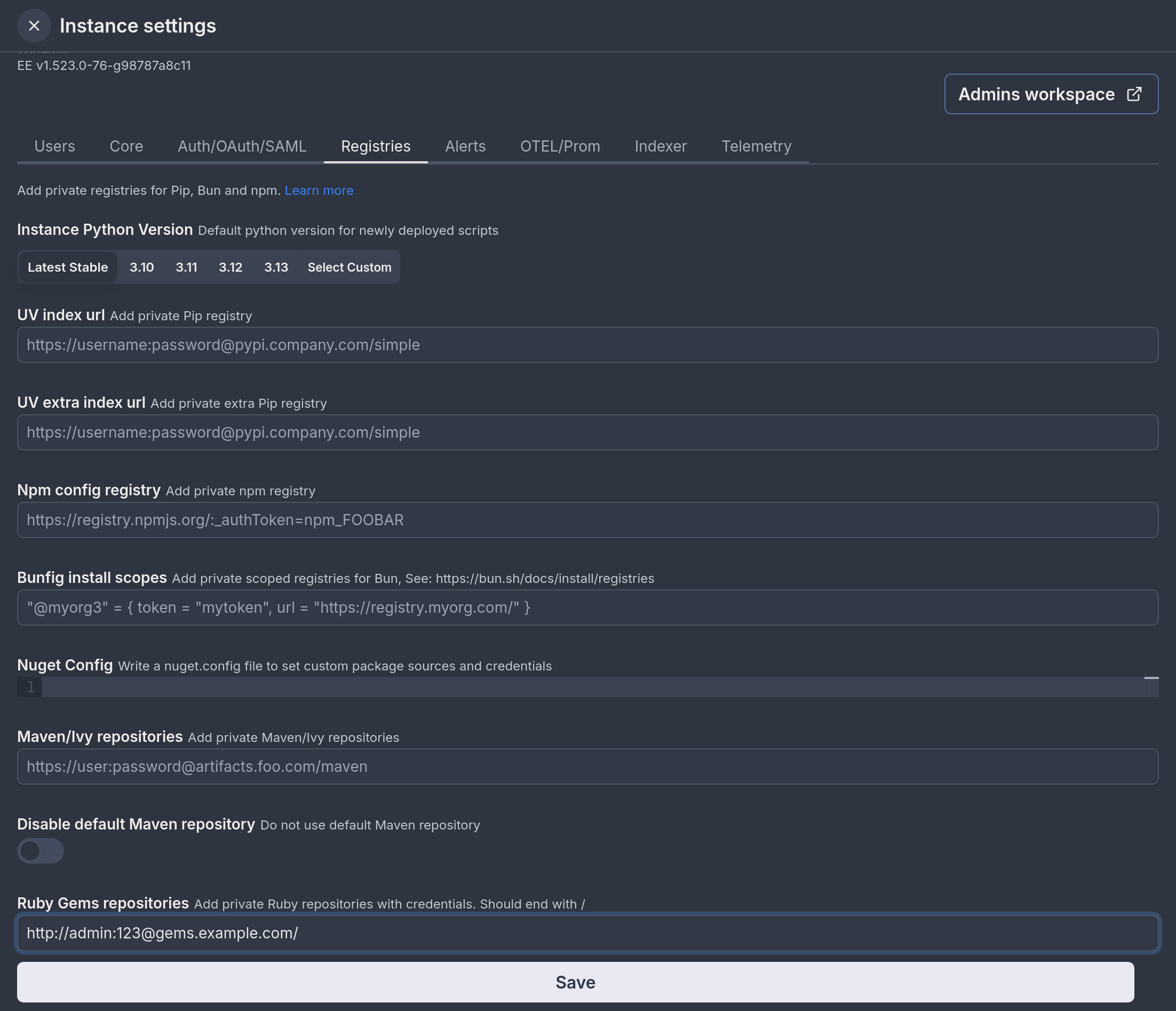
Task: Select Python version 3.11
Action: pos(187,267)
